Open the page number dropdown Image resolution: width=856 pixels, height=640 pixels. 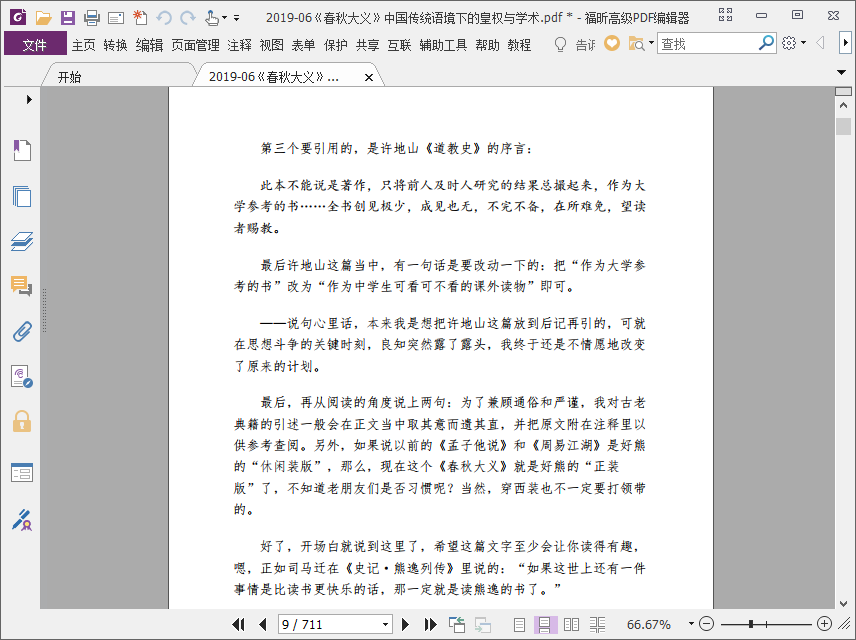(x=385, y=624)
